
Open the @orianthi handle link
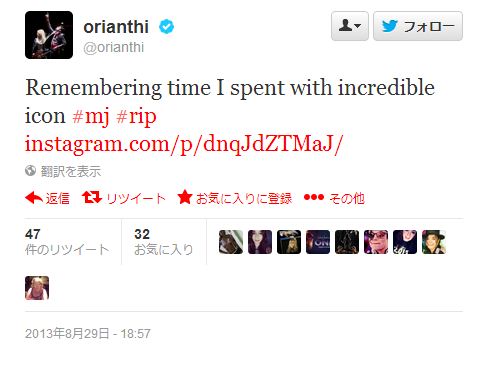114,47
